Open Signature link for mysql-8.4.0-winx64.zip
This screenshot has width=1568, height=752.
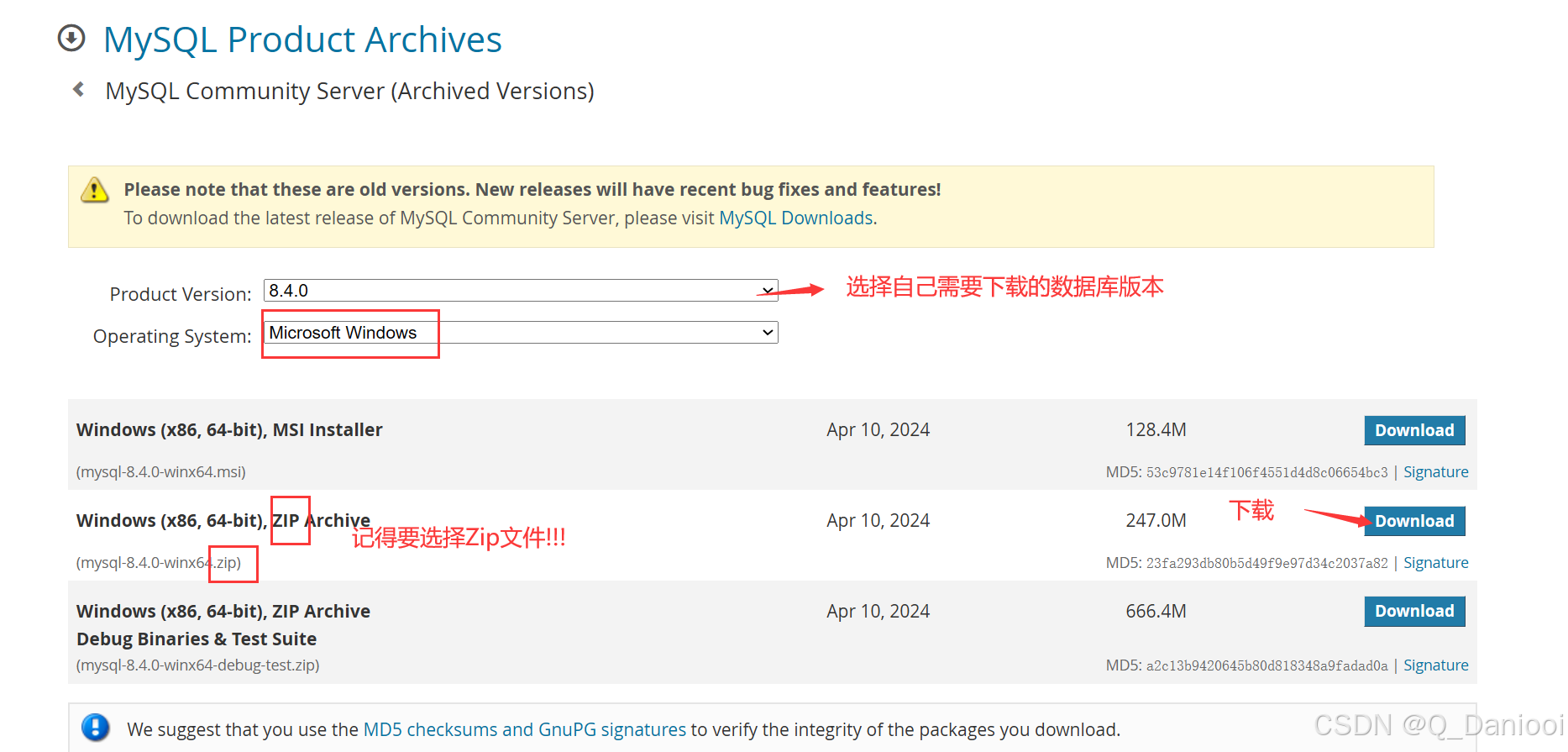[1436, 563]
